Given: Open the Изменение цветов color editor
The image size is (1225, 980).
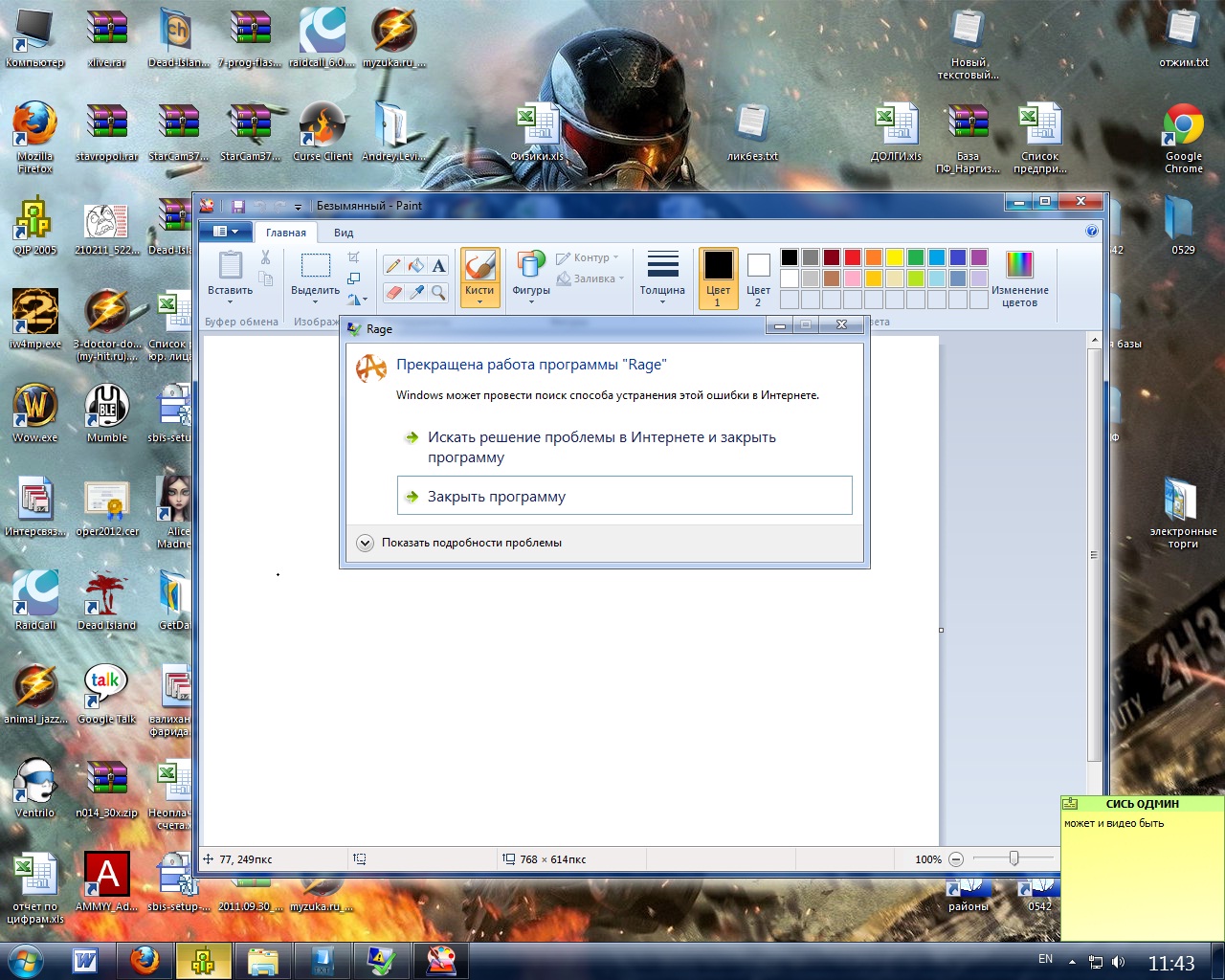Looking at the screenshot, I should (x=1019, y=279).
